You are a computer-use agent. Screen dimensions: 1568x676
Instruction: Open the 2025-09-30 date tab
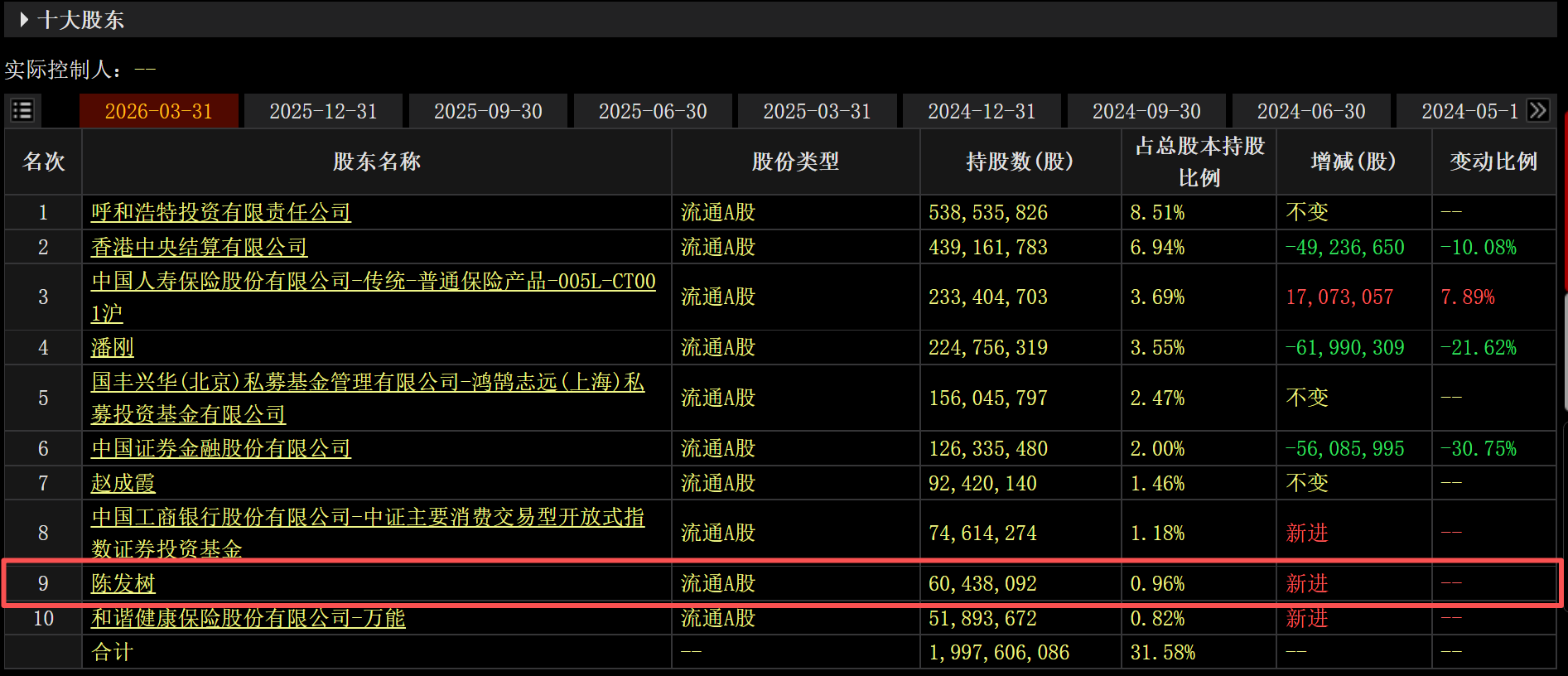[488, 111]
